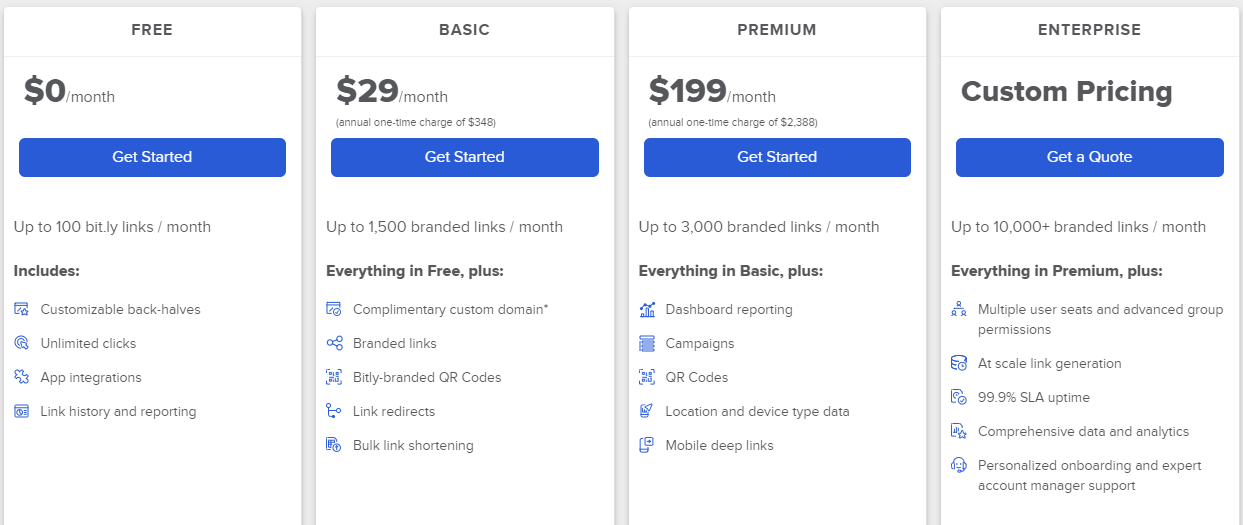Click the Branded links share icon
This screenshot has height=525, width=1243.
click(334, 343)
